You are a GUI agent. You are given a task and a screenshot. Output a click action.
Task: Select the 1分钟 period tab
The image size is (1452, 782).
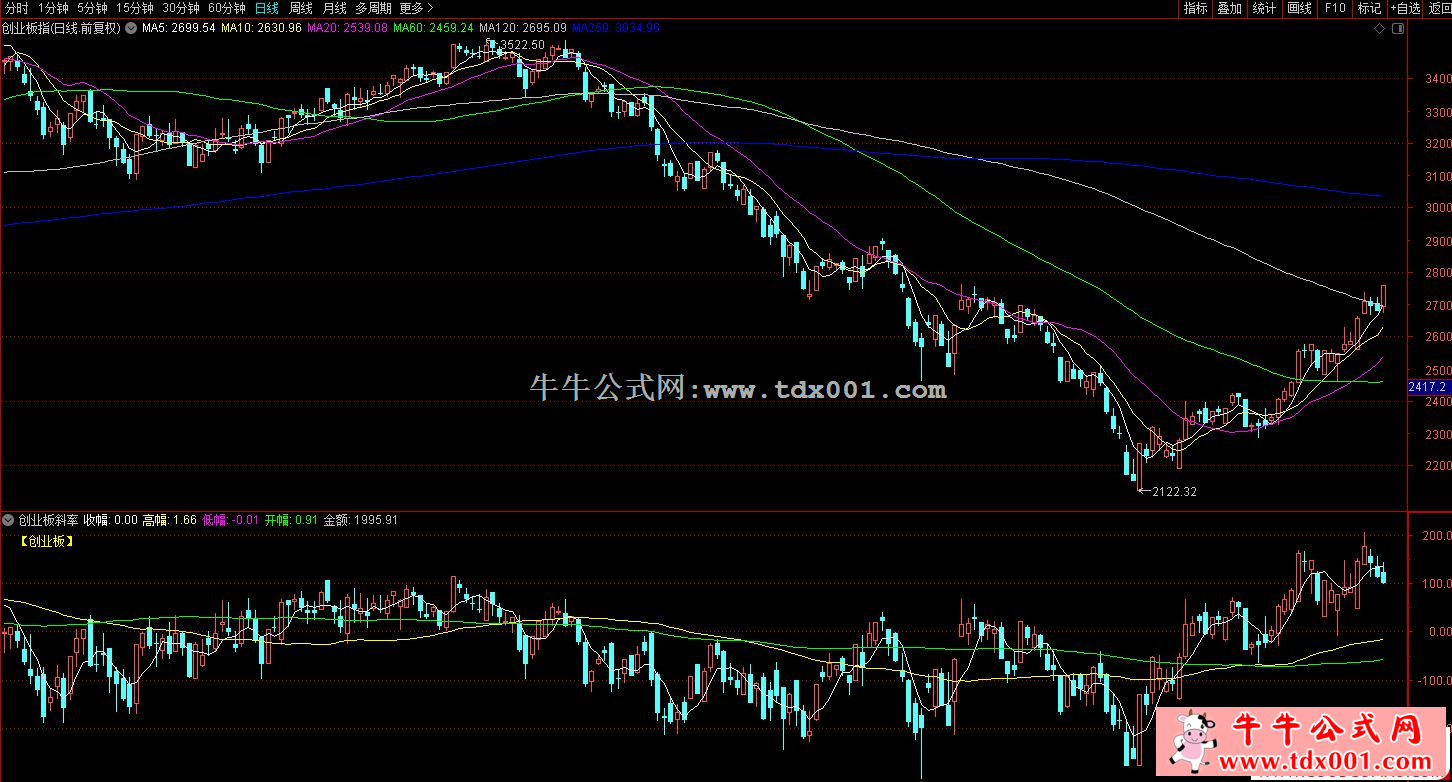point(52,8)
